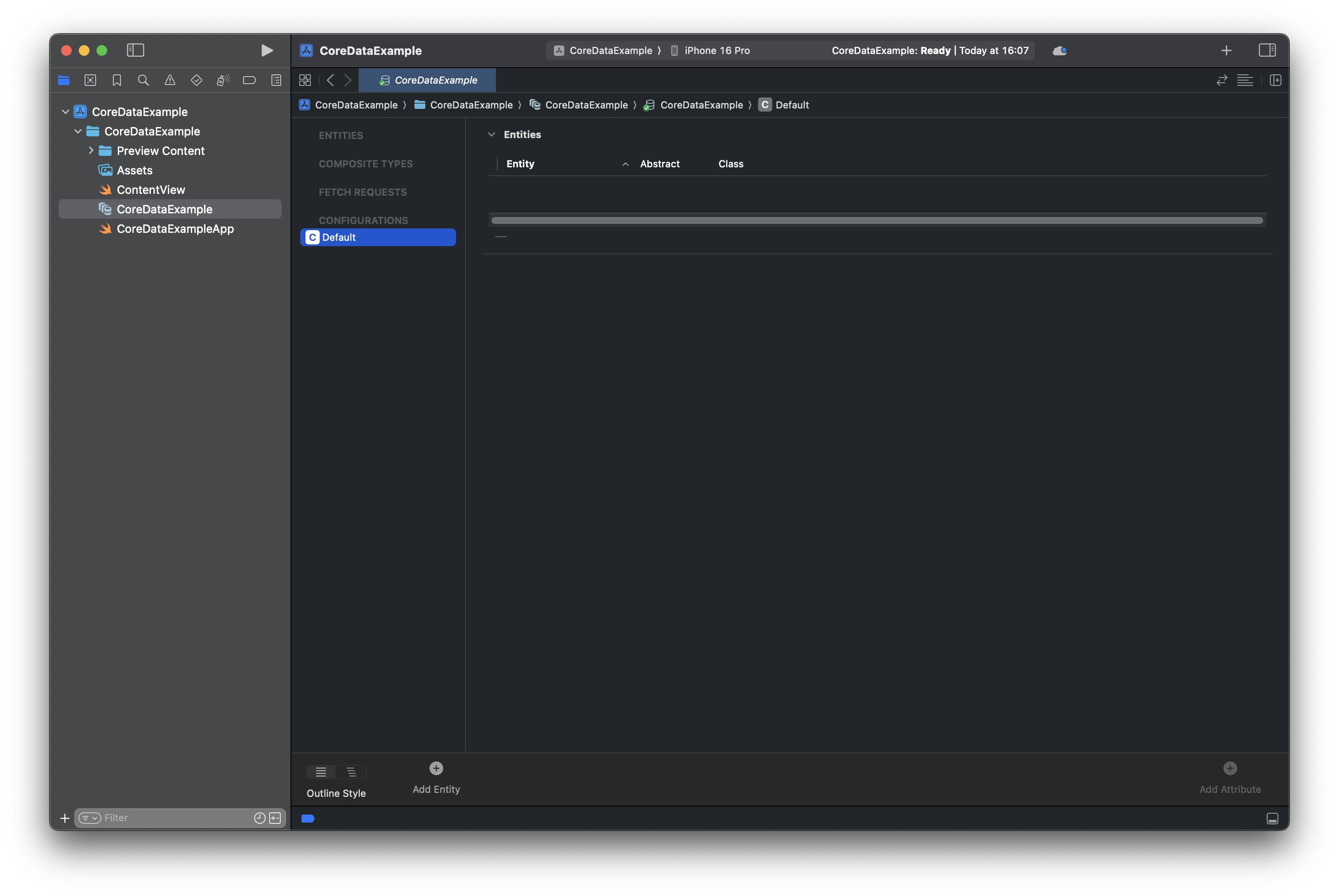Toggle the debug area at bottom right
The width and height of the screenshot is (1339, 896).
pos(1272,819)
